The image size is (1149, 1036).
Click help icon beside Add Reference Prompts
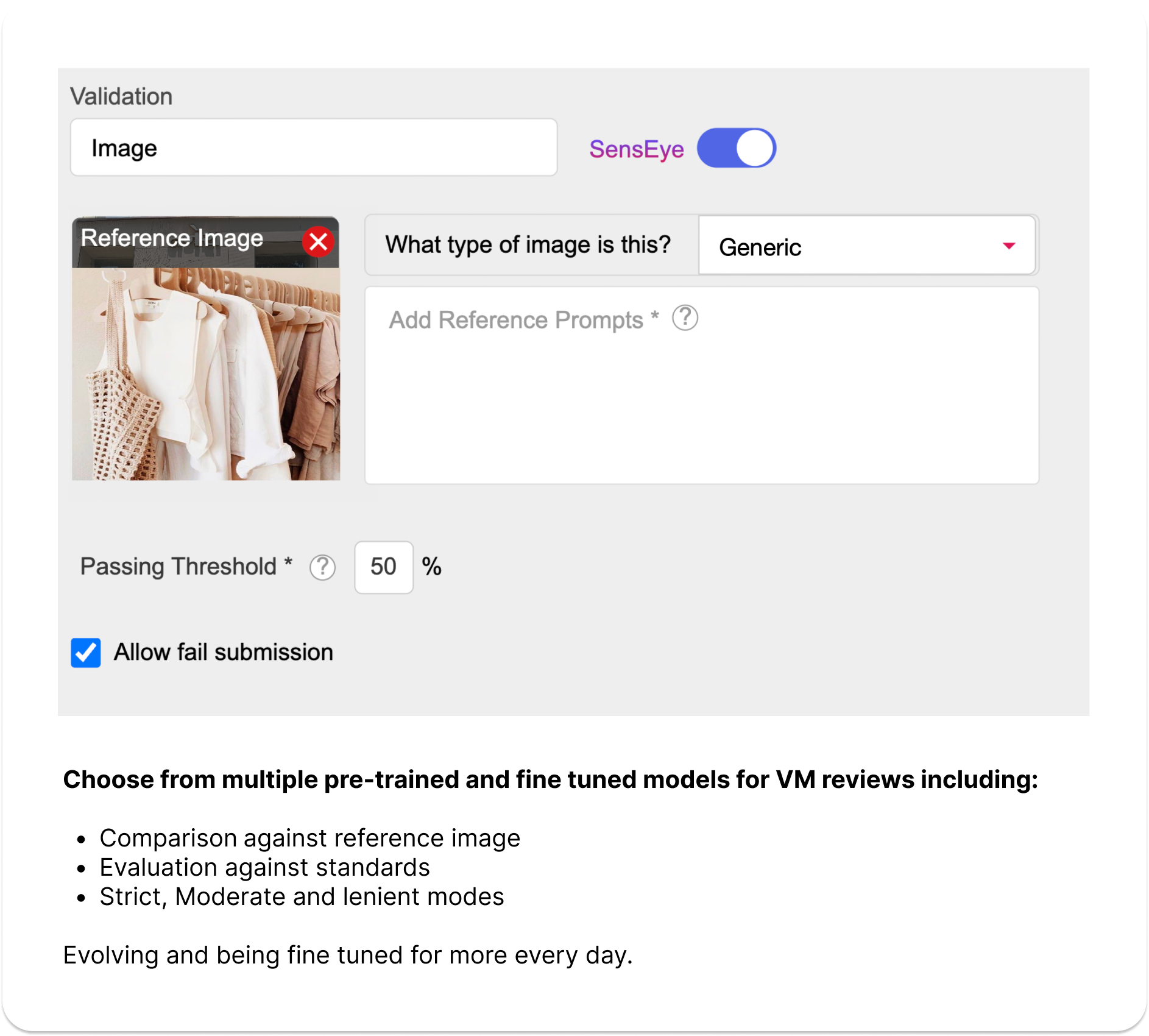pos(685,318)
